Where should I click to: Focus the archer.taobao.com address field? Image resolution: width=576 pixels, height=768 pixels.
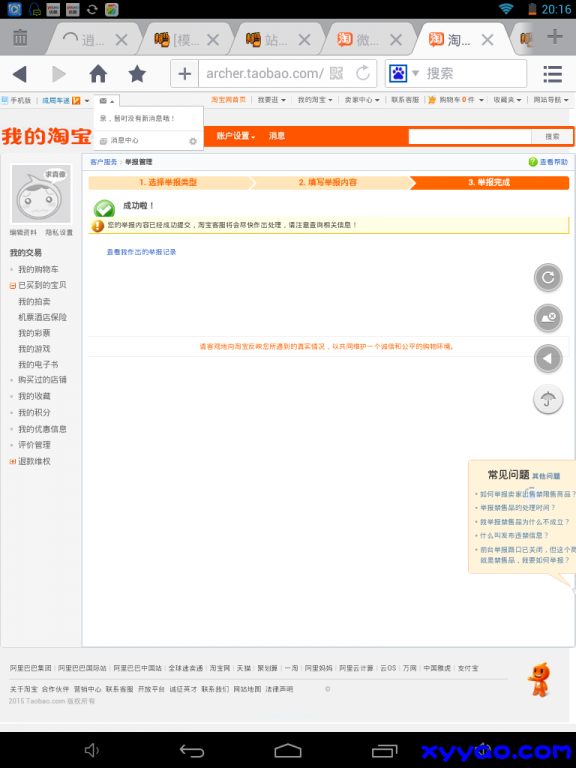pos(264,74)
